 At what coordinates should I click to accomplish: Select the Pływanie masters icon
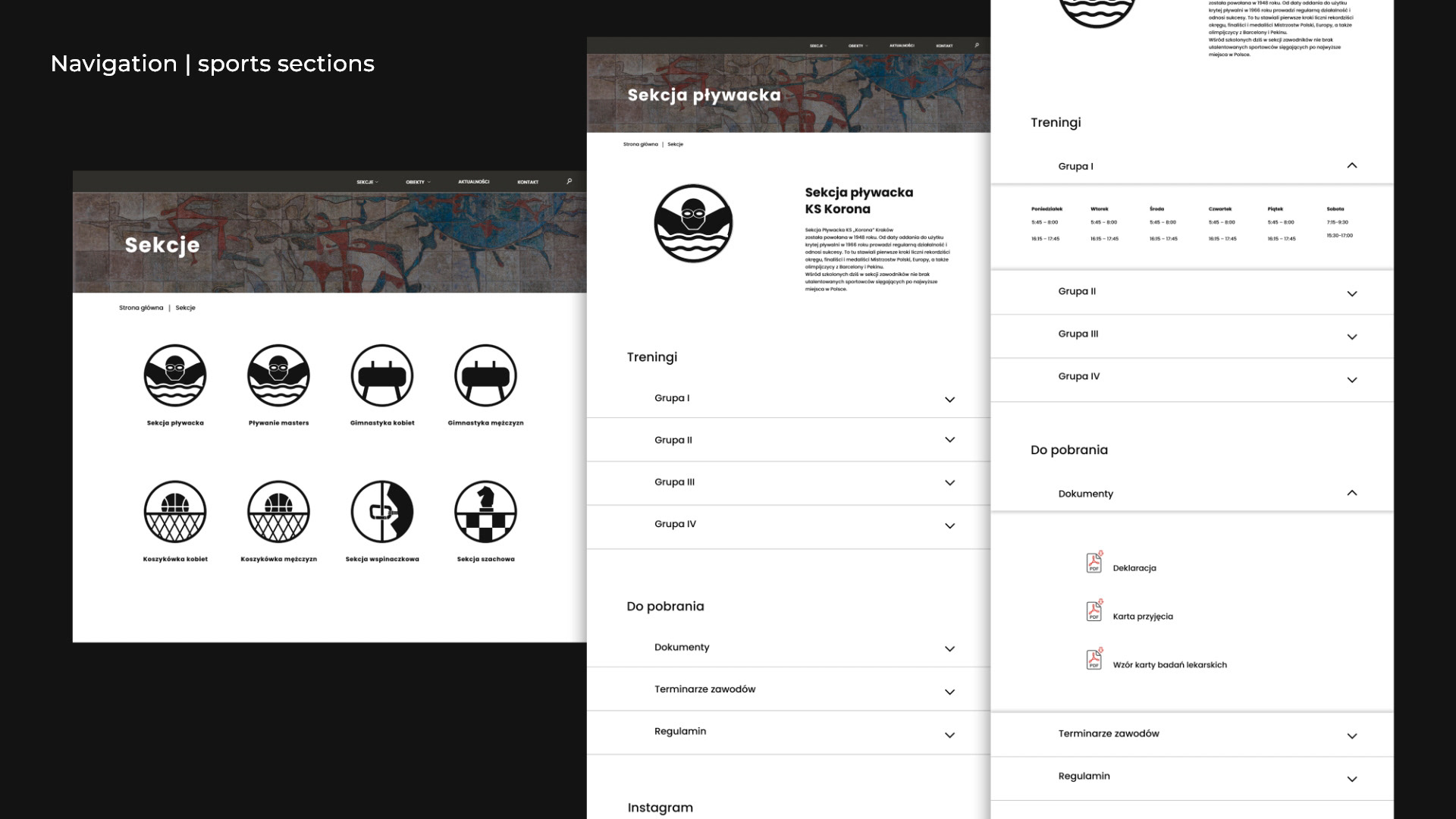coord(278,375)
